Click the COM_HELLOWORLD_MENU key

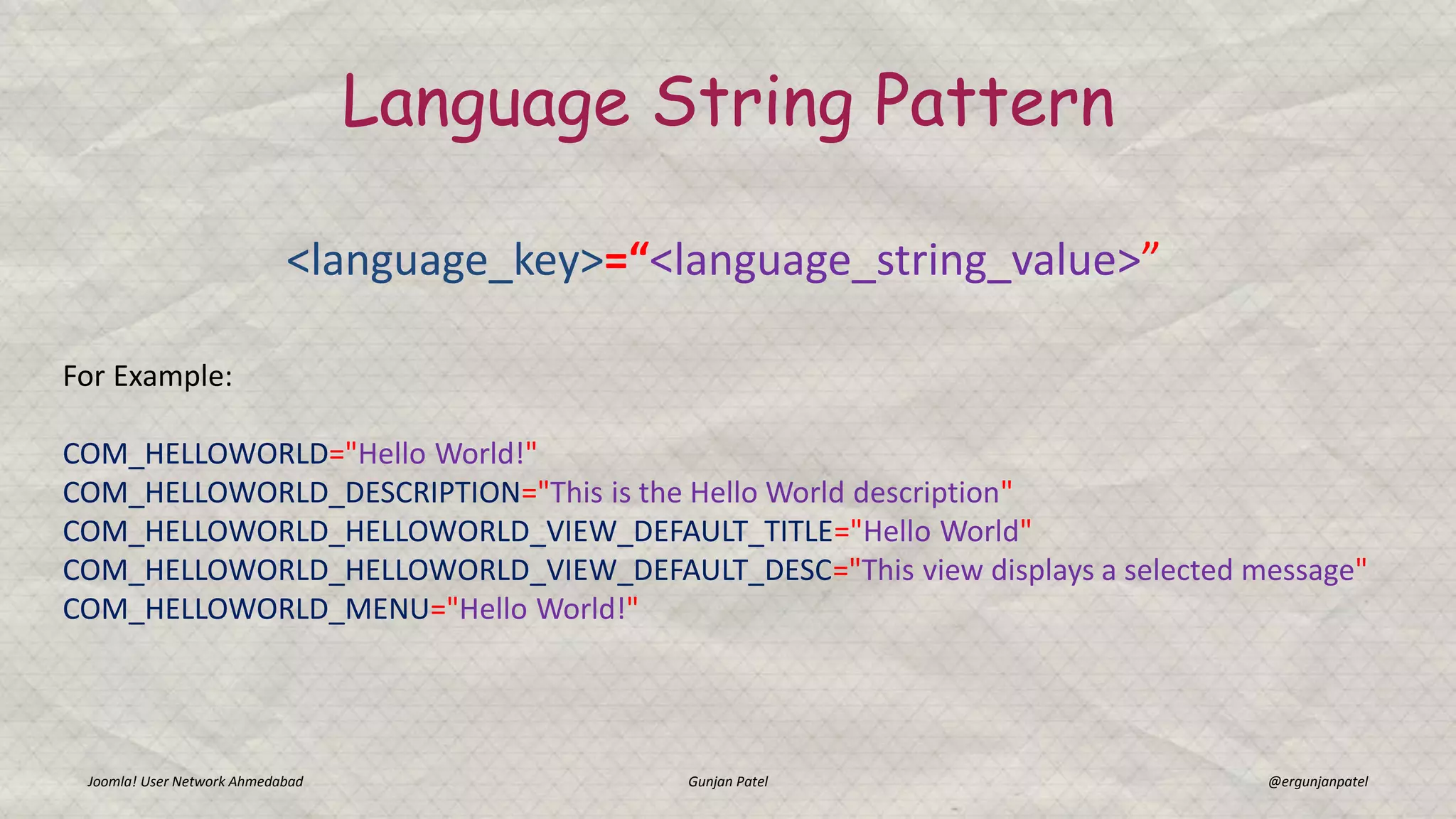coord(246,609)
